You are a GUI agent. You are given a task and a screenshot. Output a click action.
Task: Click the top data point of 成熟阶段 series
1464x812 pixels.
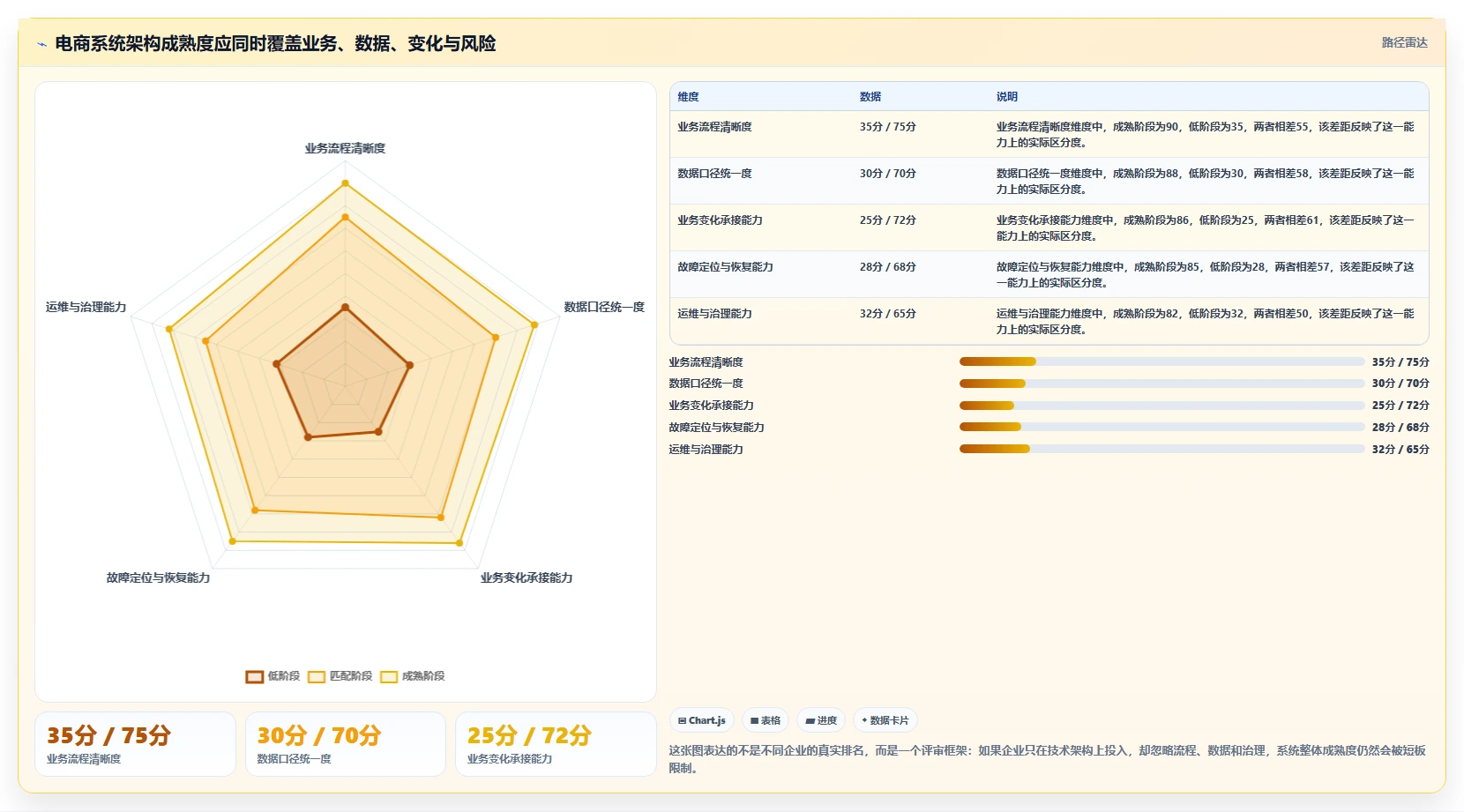click(345, 183)
